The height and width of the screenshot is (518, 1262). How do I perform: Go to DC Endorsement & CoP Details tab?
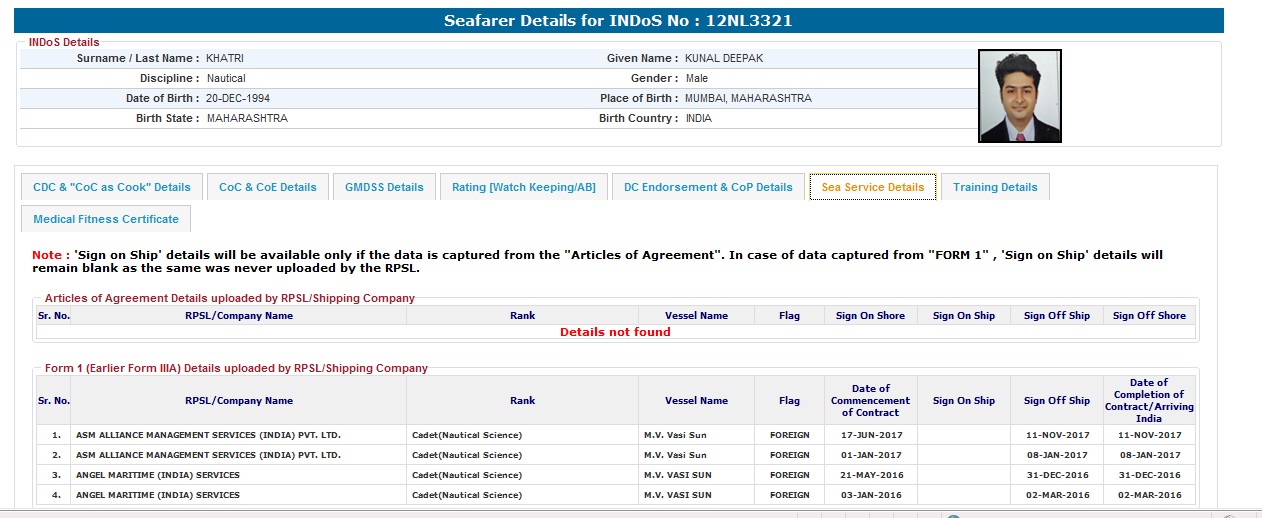click(x=708, y=187)
